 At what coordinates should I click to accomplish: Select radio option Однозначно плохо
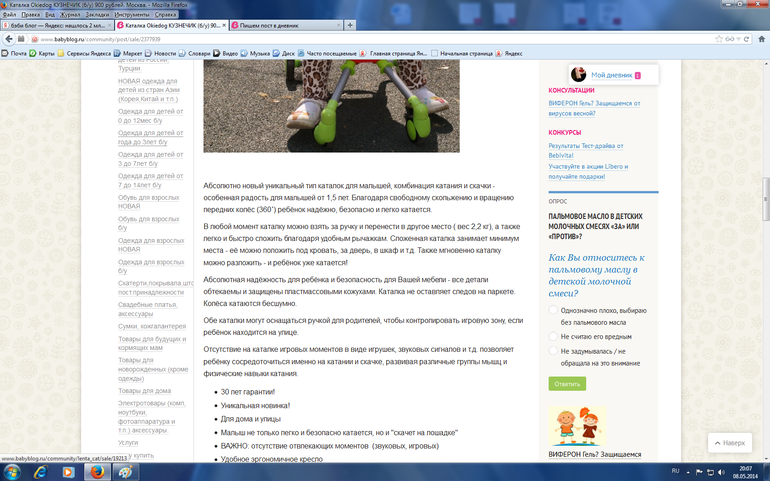[553, 310]
